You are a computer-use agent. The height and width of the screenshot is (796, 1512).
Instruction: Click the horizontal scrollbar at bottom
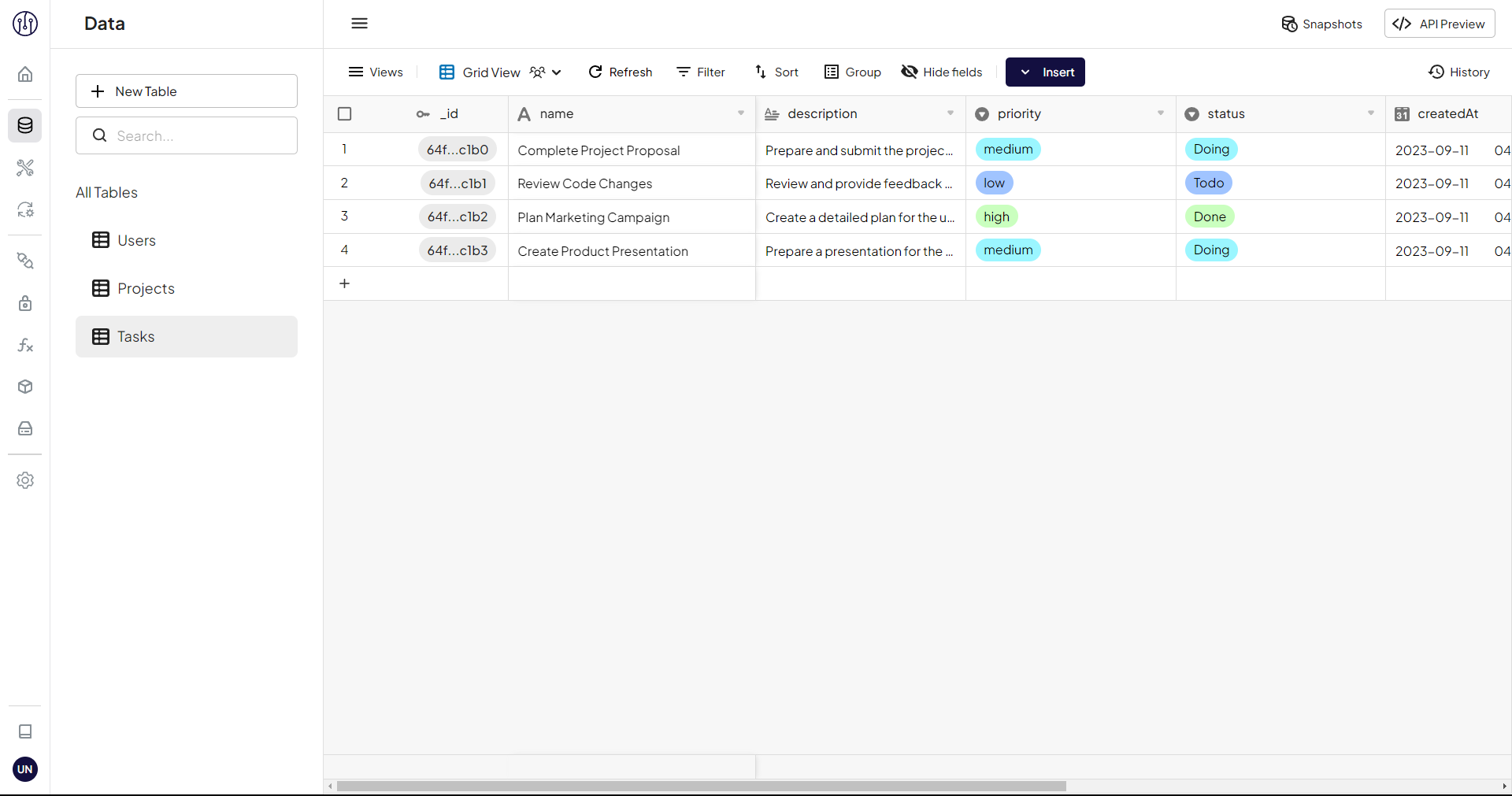click(x=701, y=786)
